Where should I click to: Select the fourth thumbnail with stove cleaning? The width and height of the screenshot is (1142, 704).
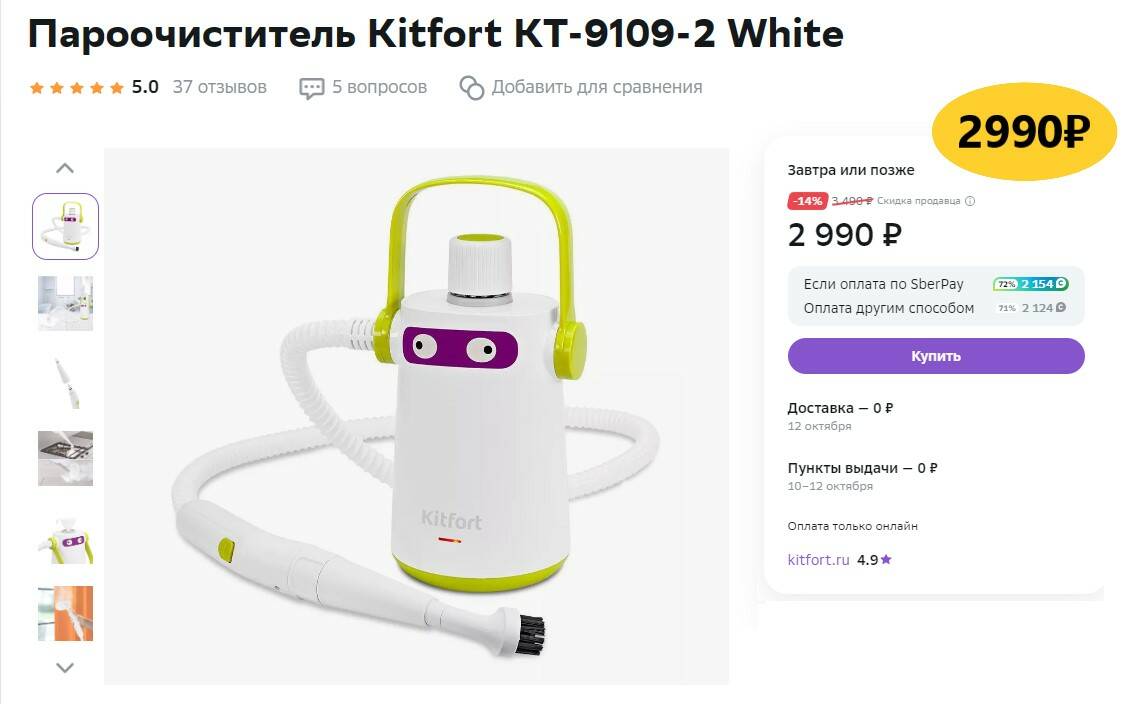tap(66, 459)
